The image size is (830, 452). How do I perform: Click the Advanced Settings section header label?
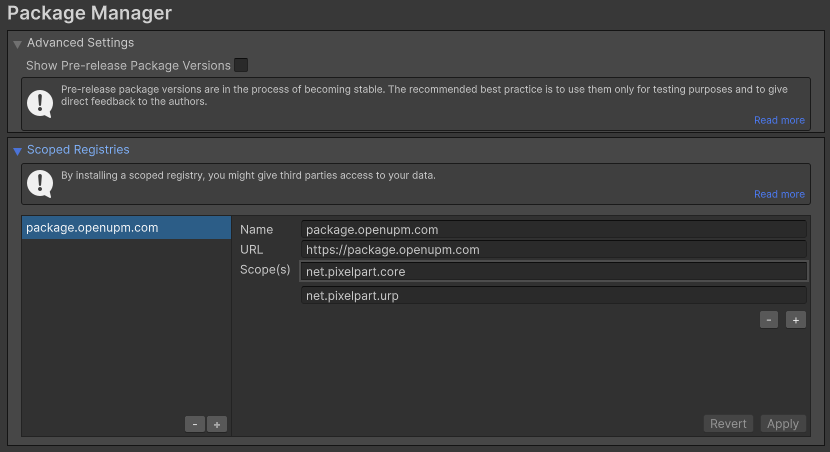pyautogui.click(x=80, y=43)
